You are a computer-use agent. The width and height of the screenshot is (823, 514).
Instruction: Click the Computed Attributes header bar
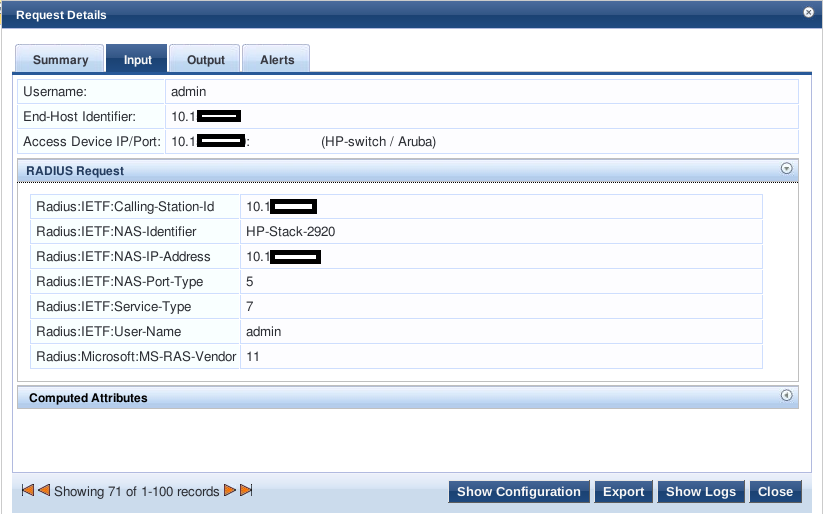click(x=408, y=397)
